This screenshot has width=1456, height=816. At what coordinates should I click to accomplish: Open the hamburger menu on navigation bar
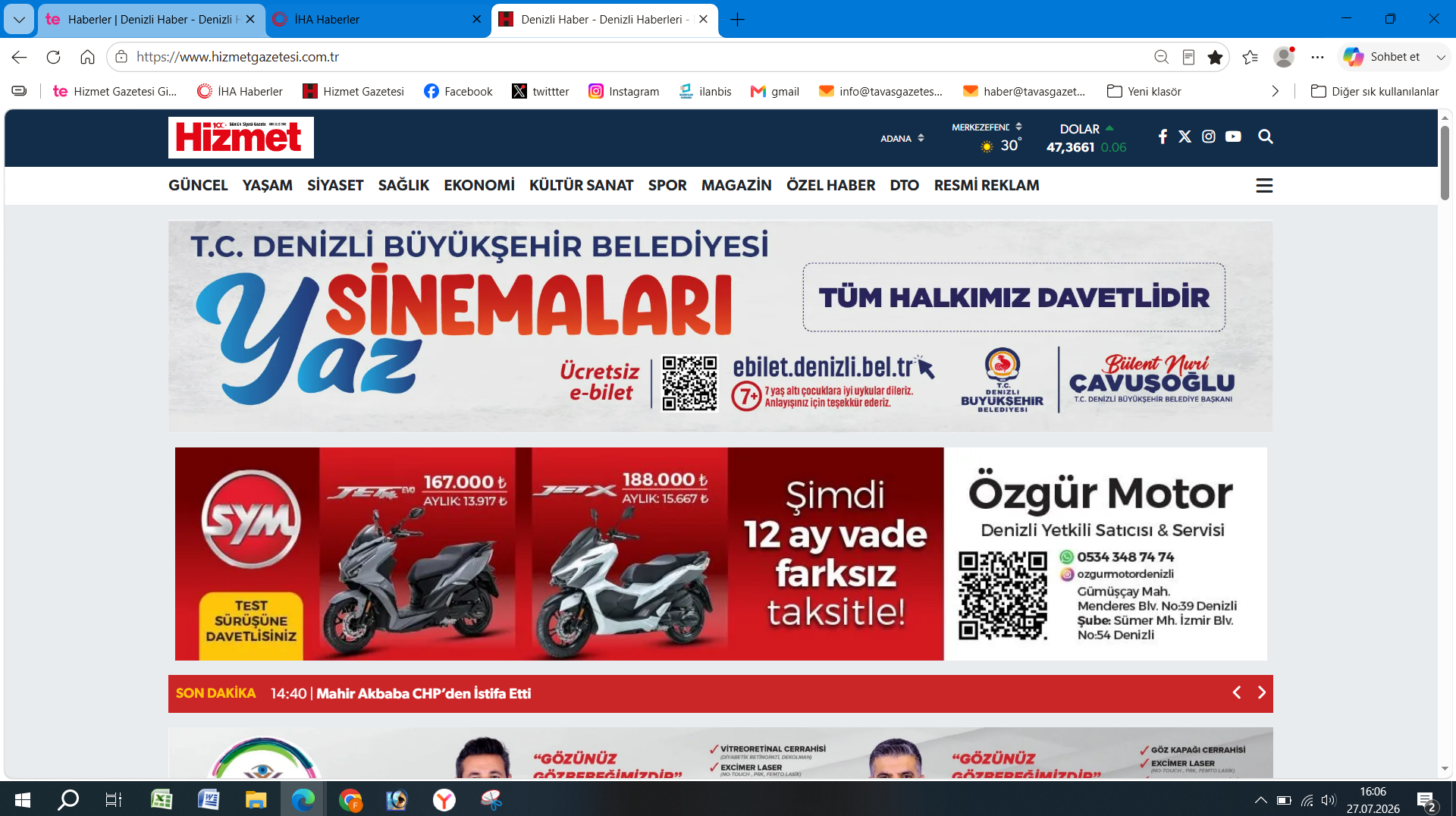[x=1264, y=186]
